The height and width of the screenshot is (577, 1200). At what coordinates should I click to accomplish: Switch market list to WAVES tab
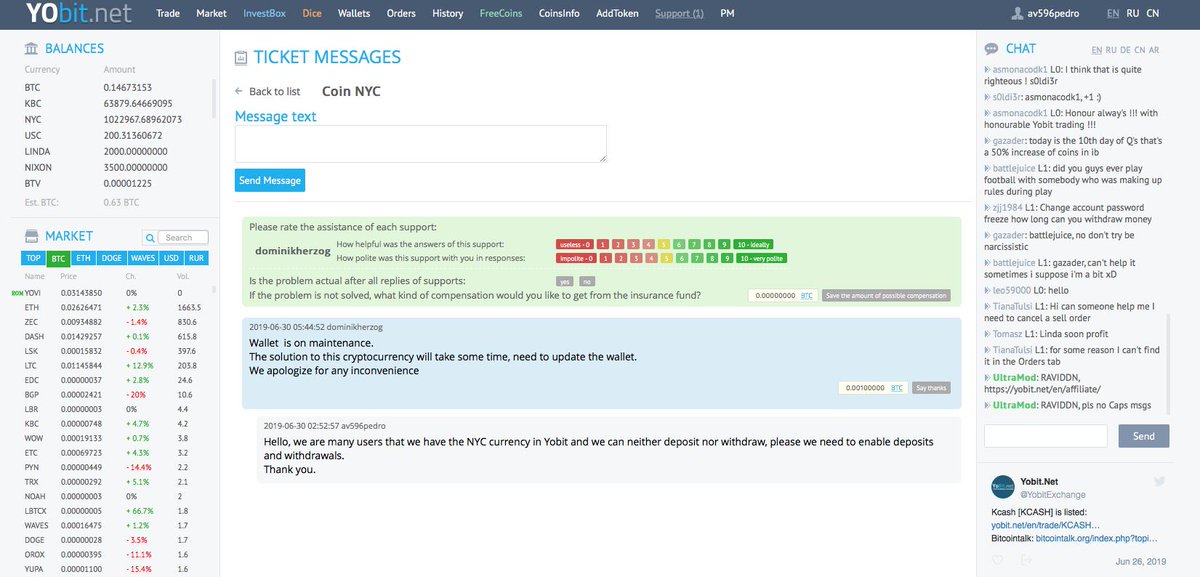144,258
